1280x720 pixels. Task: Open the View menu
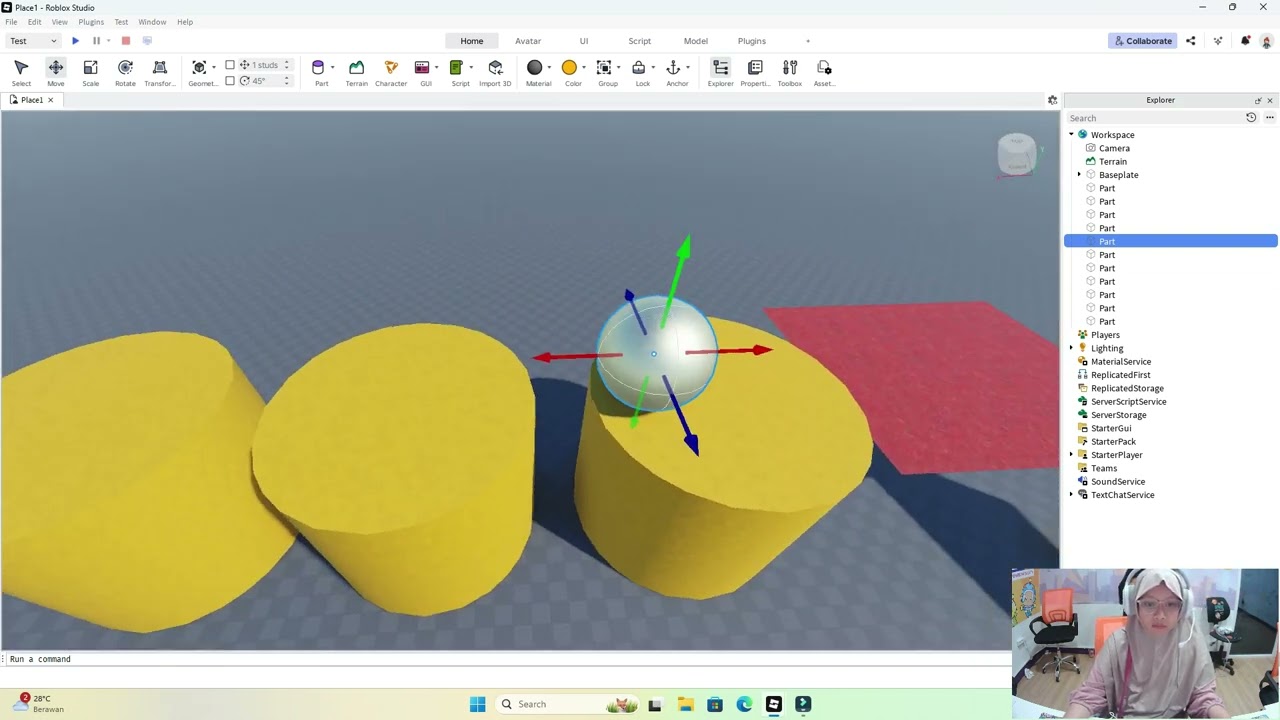pos(60,22)
